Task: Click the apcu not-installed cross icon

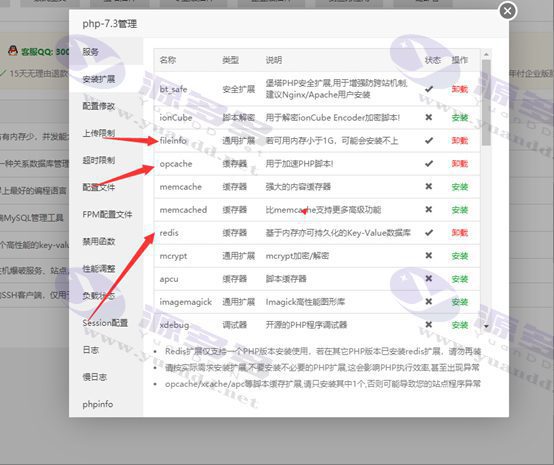Action: [429, 278]
